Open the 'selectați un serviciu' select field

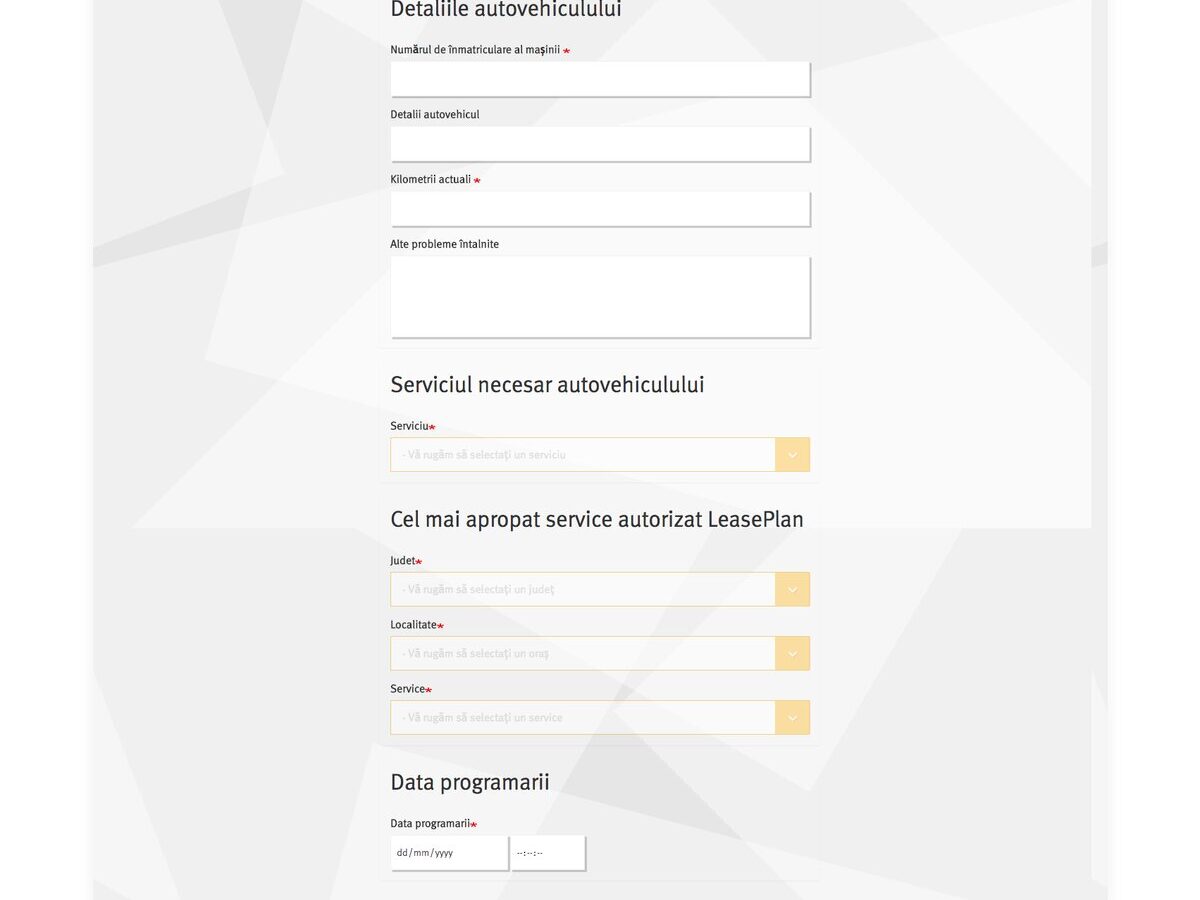600,455
